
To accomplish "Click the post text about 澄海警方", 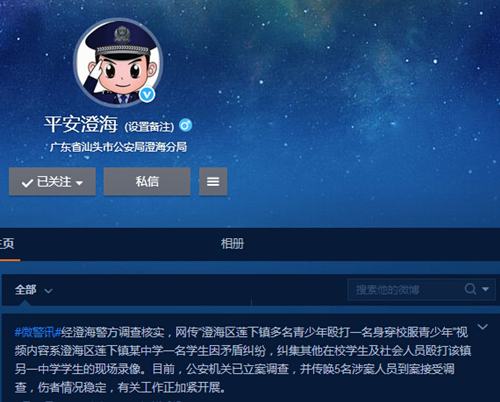I will tap(243, 360).
